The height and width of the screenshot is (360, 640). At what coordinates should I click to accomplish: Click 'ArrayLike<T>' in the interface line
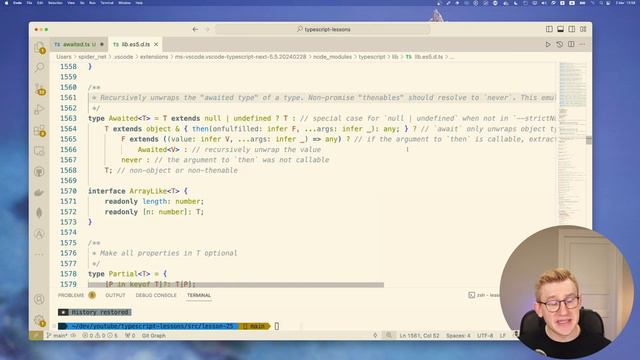(x=154, y=191)
